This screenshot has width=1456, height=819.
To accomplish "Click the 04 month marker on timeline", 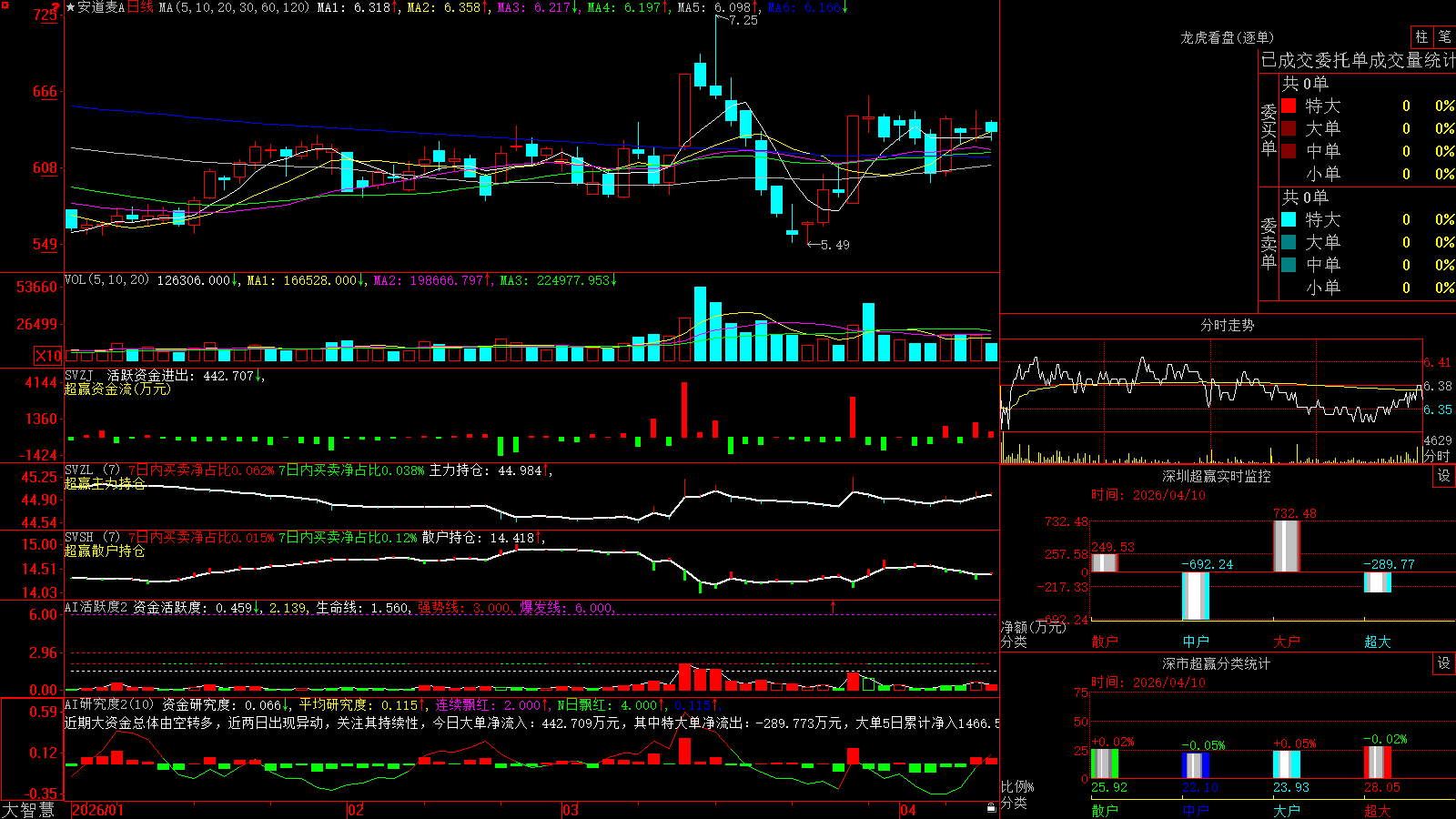I will 907,810.
